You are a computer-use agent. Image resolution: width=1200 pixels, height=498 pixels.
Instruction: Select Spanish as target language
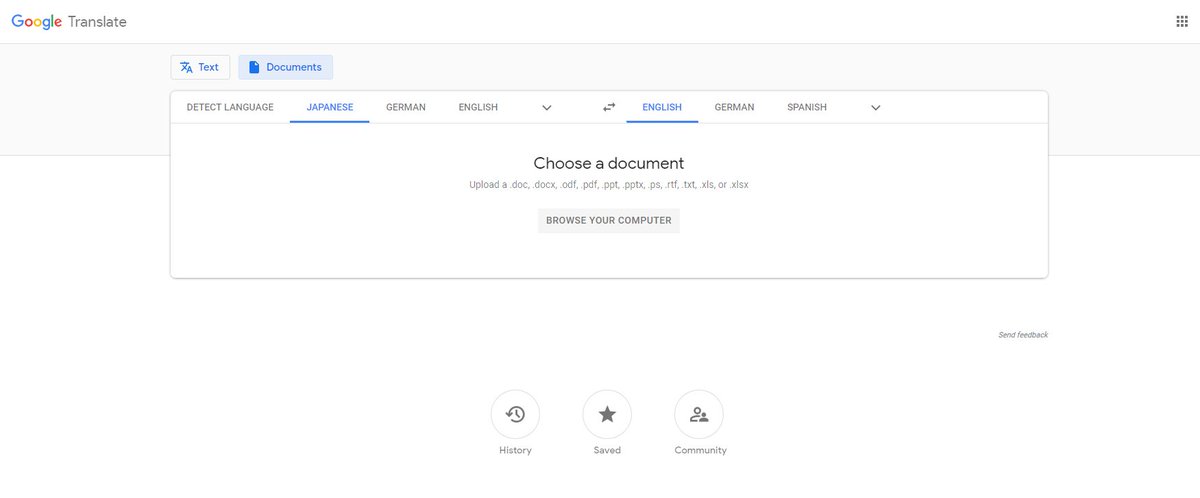pyautogui.click(x=807, y=107)
